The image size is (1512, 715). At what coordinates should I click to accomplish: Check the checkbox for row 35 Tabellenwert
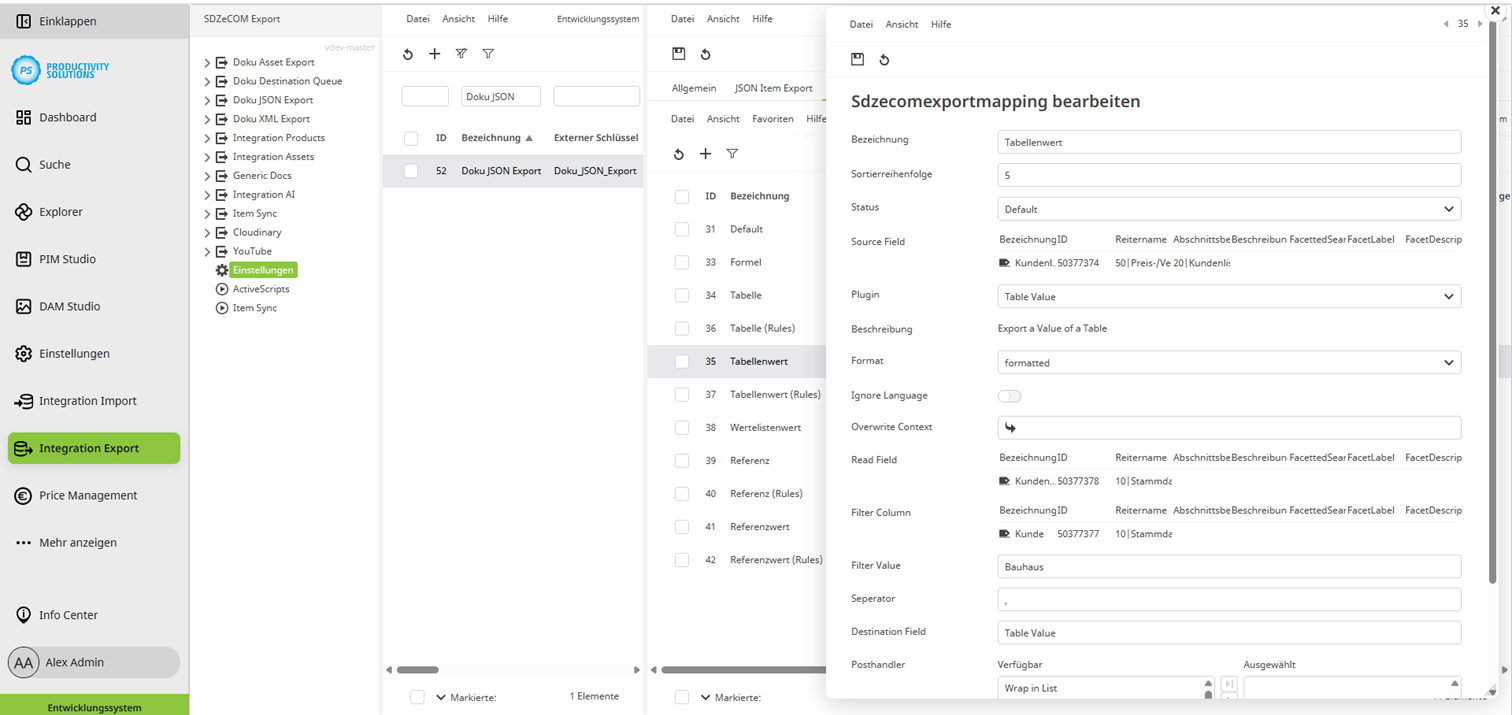tap(681, 361)
